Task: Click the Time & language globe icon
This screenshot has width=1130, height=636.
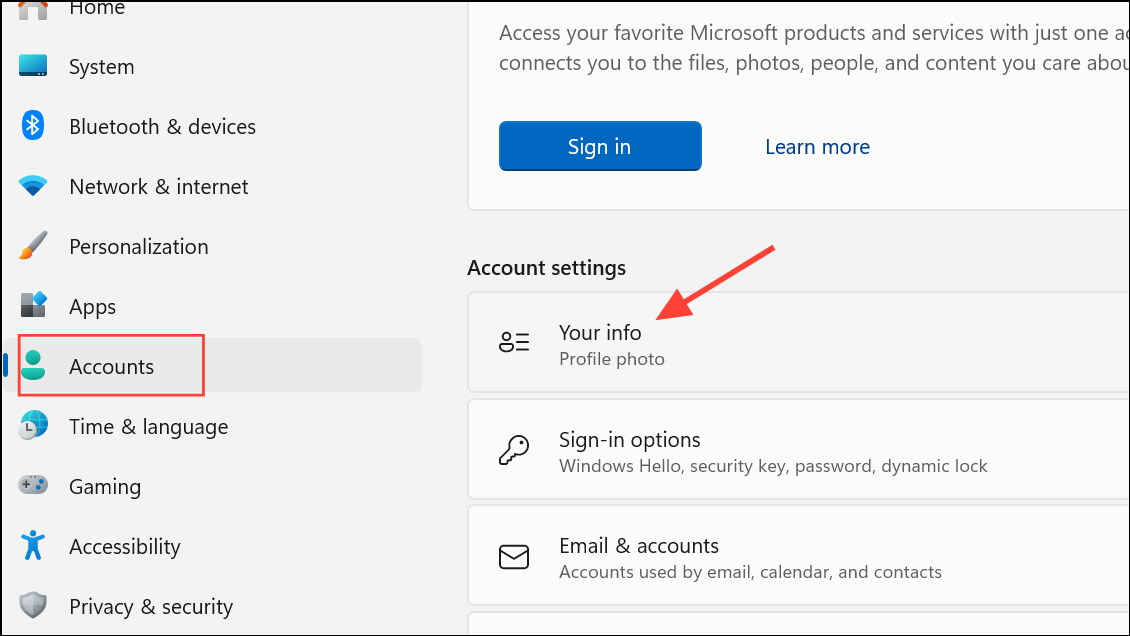Action: pos(33,426)
